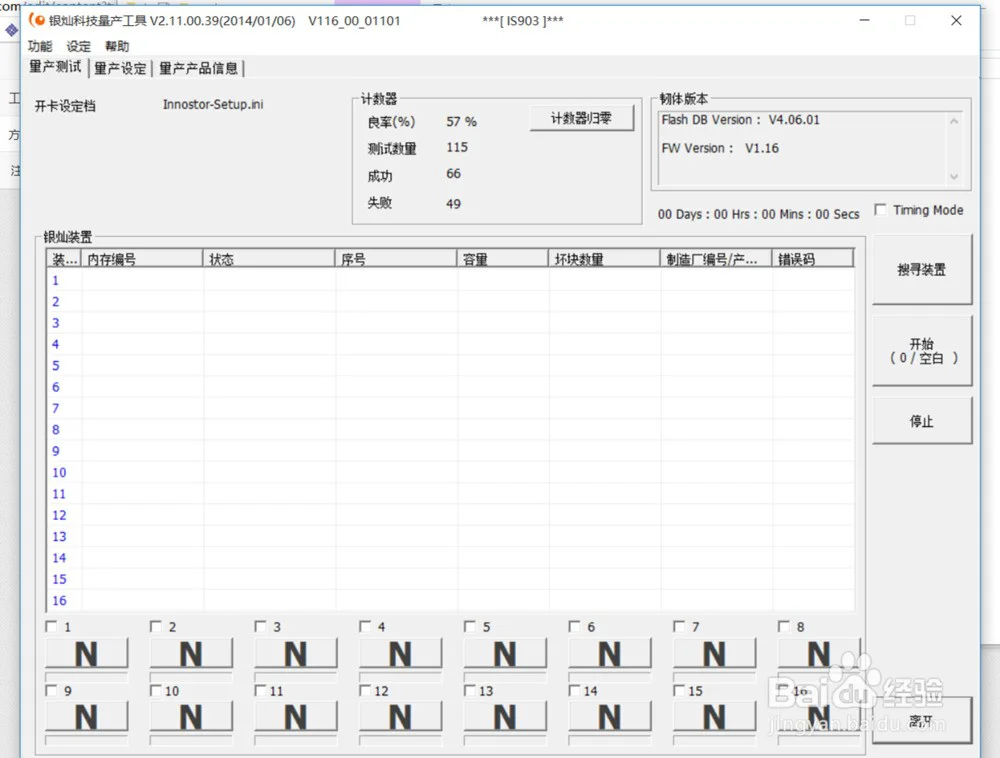
Task: Tick the port 2 checkbox
Action: [x=156, y=627]
